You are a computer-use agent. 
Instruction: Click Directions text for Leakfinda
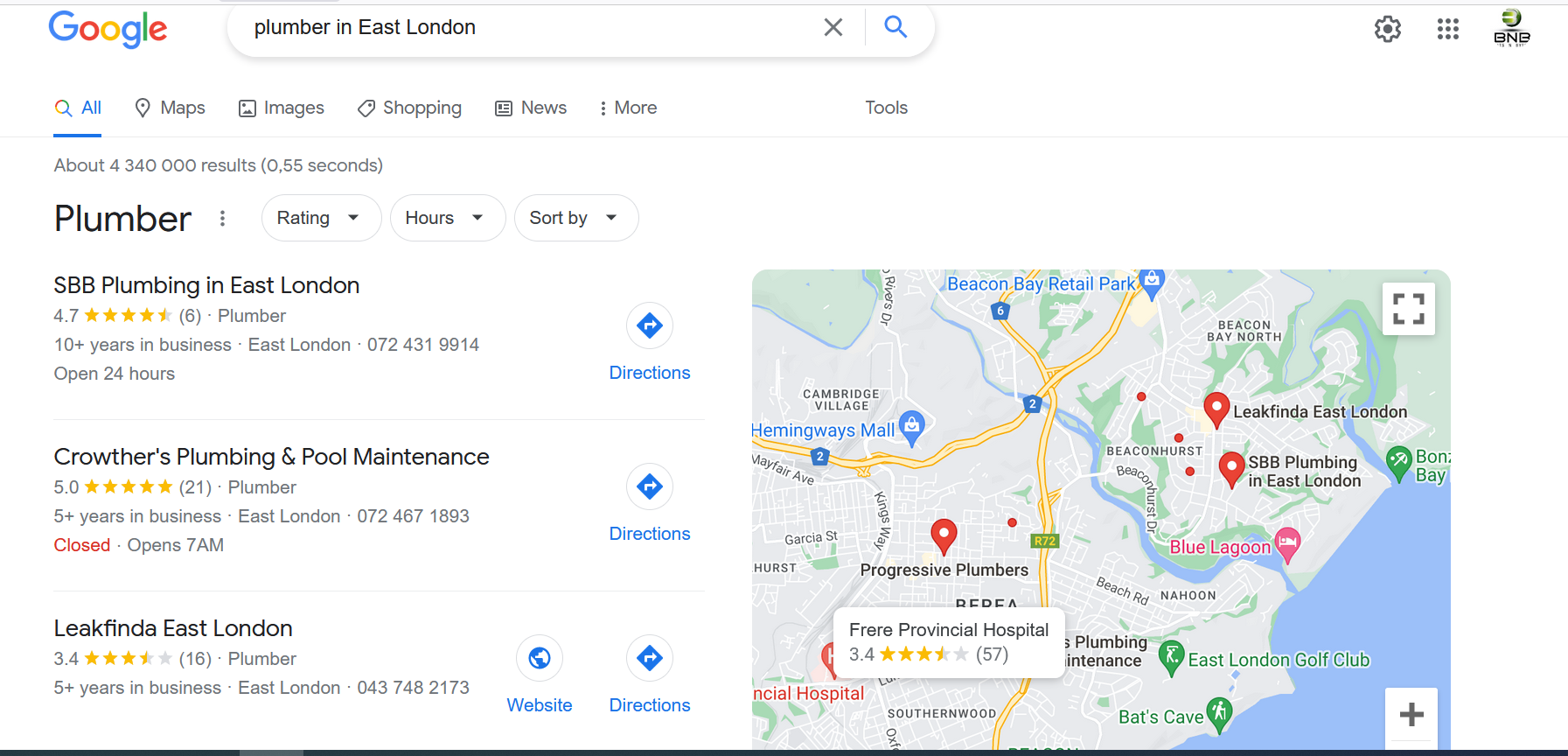[650, 705]
